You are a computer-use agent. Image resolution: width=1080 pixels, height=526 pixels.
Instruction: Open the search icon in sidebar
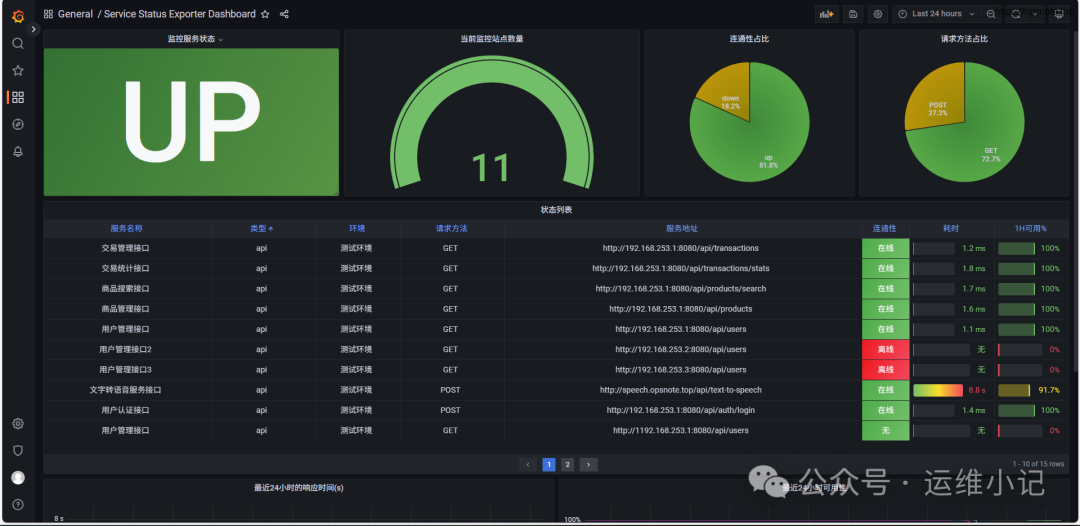point(18,44)
